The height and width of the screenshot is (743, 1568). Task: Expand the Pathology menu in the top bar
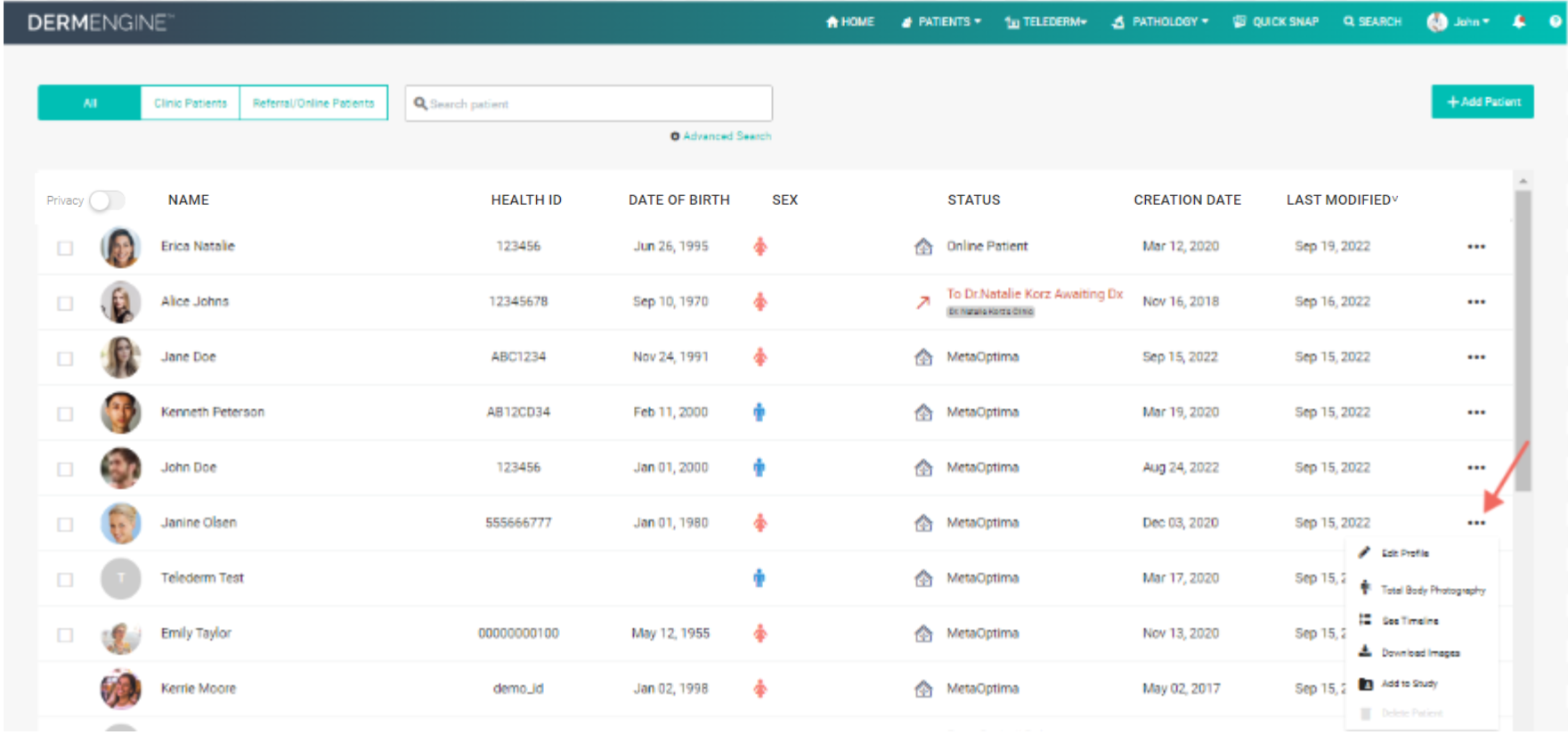[x=1160, y=21]
